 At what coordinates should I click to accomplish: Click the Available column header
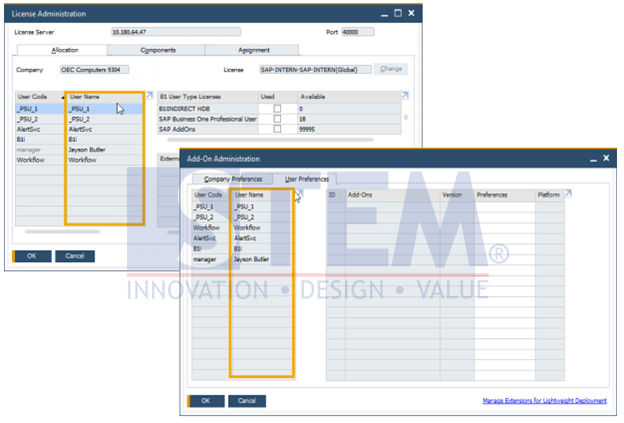pos(349,97)
